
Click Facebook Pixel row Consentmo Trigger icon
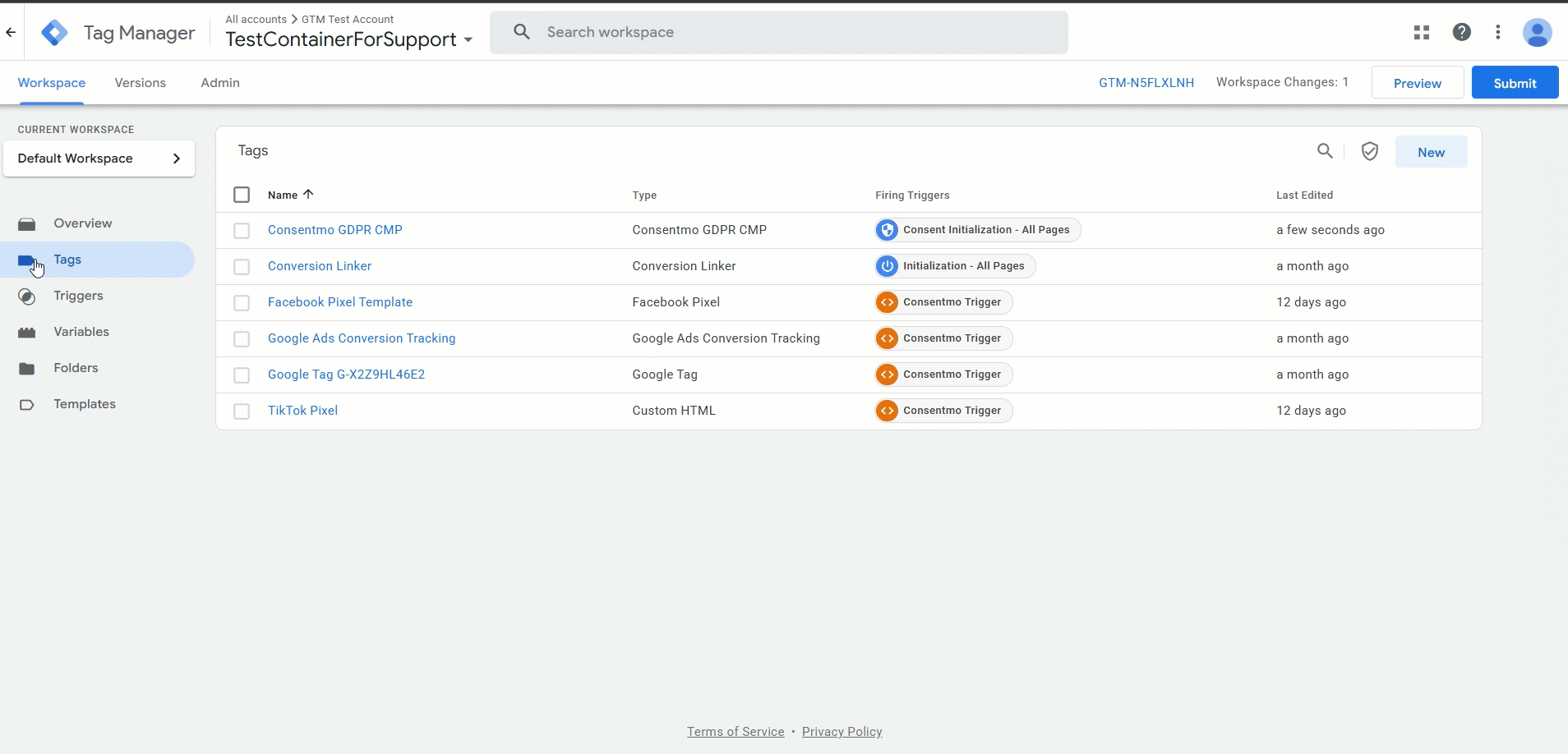pyautogui.click(x=887, y=302)
